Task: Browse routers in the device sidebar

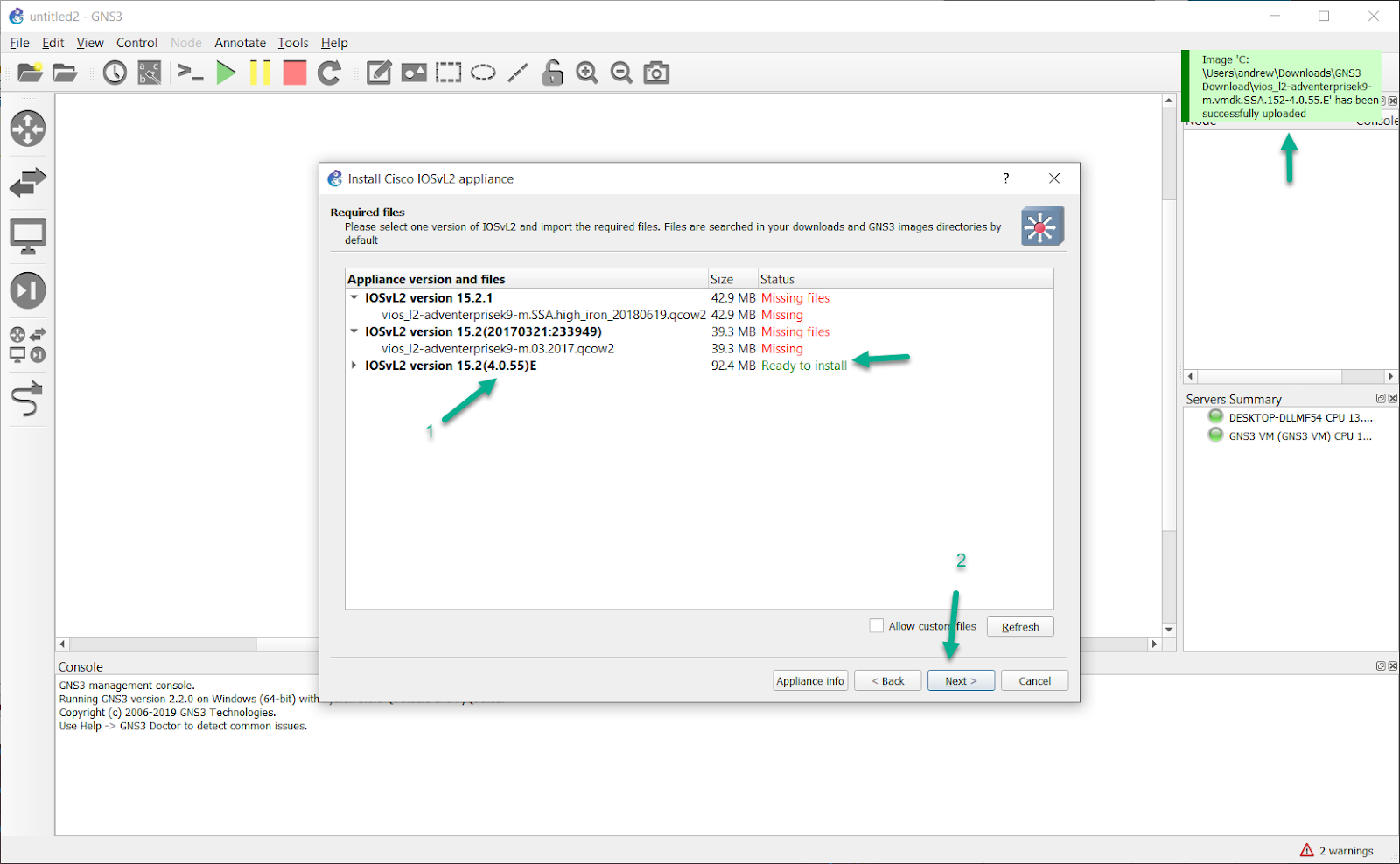Action: [28, 129]
